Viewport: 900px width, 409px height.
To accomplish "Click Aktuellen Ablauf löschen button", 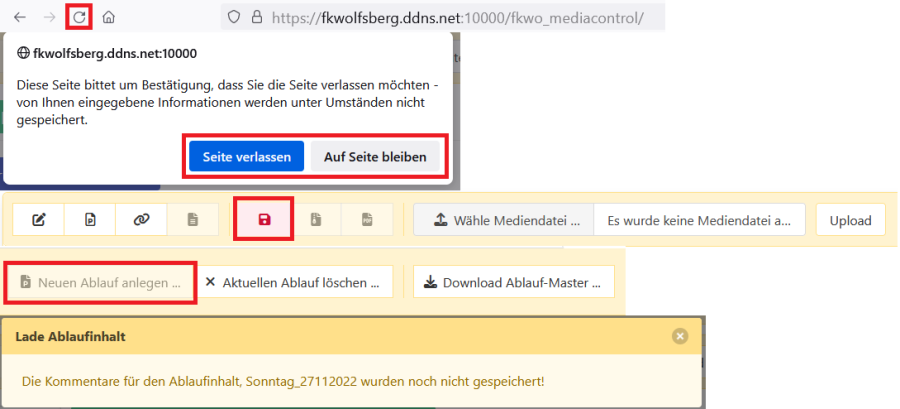I will [x=292, y=282].
